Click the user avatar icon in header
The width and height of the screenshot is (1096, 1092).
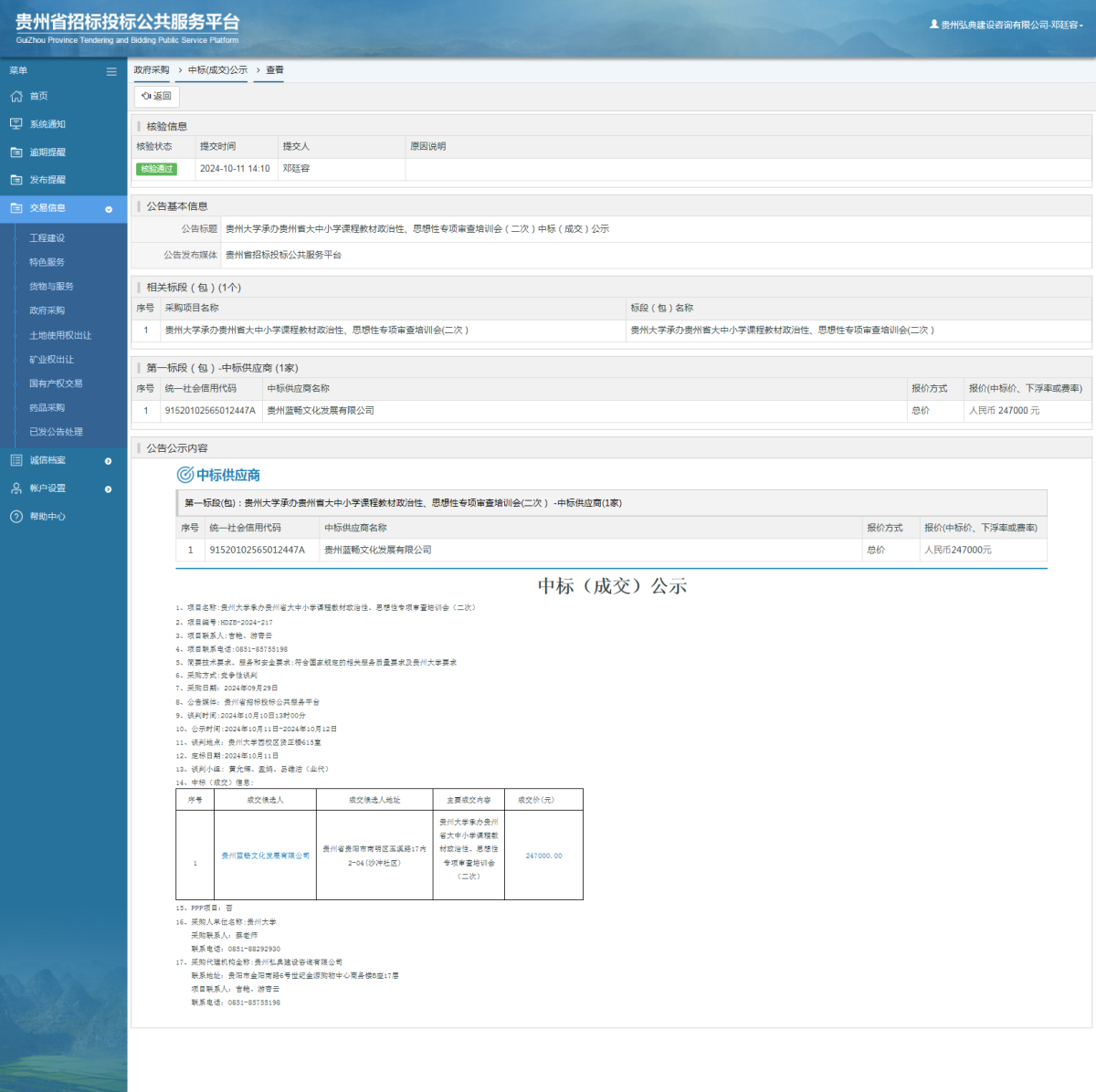pyautogui.click(x=934, y=25)
